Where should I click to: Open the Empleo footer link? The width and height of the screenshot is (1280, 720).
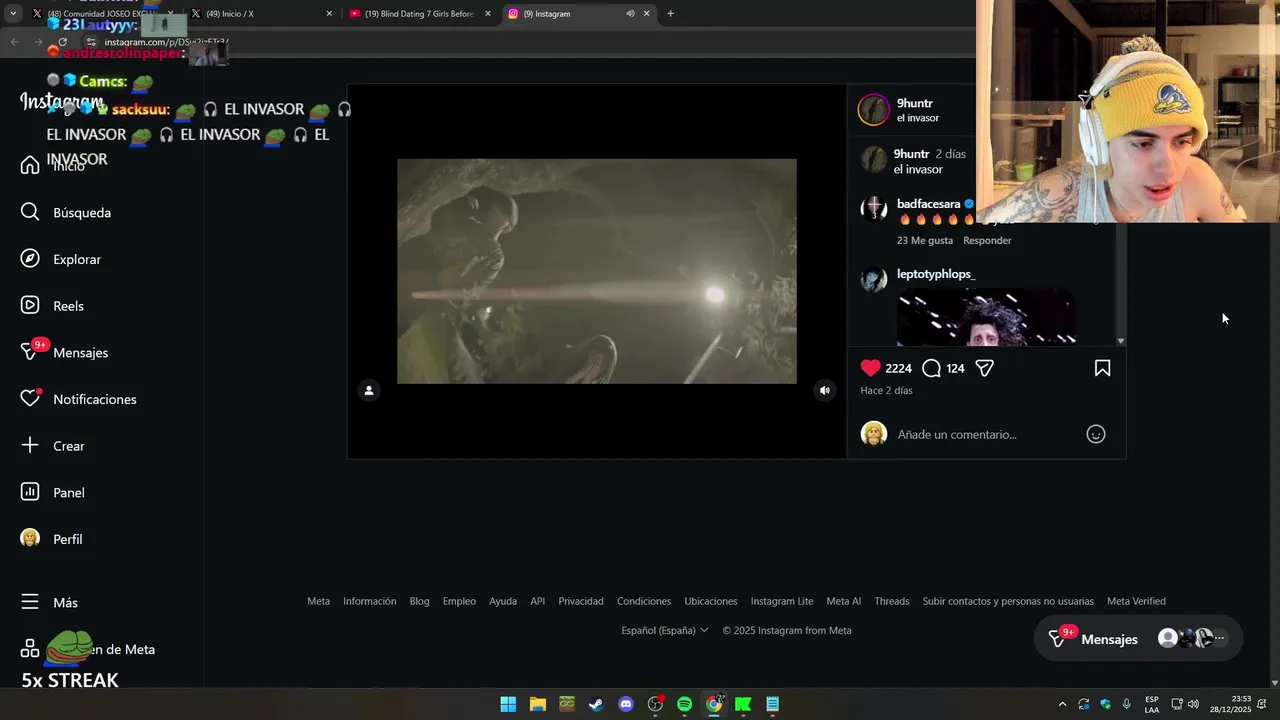(x=459, y=601)
